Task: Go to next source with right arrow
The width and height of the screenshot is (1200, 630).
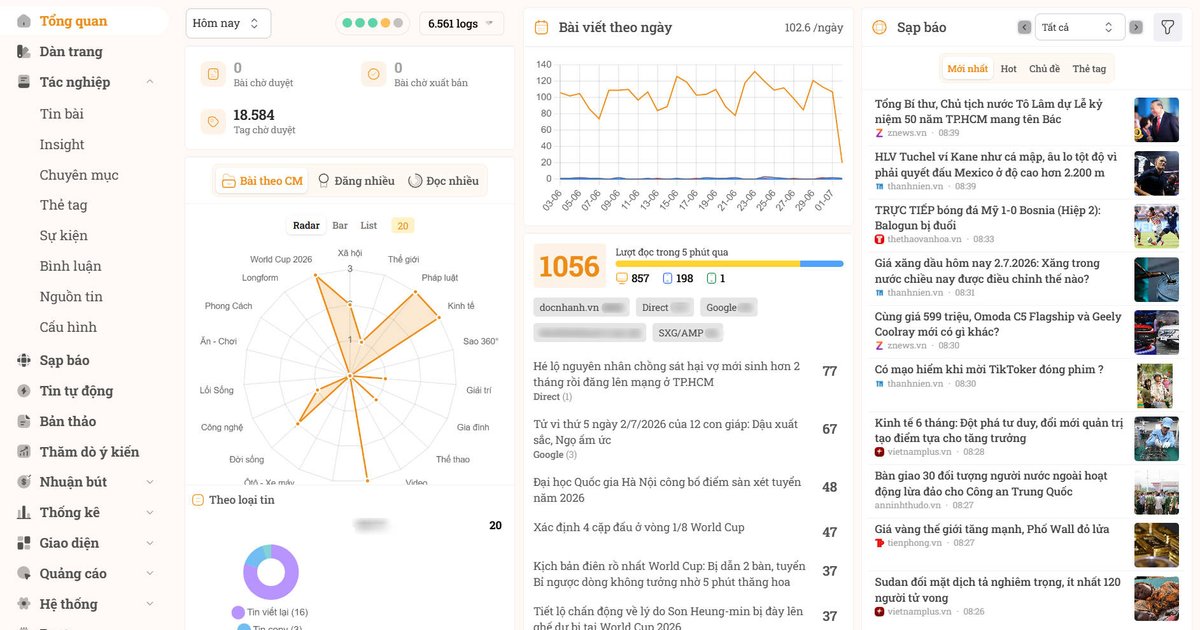Action: pyautogui.click(x=1136, y=27)
